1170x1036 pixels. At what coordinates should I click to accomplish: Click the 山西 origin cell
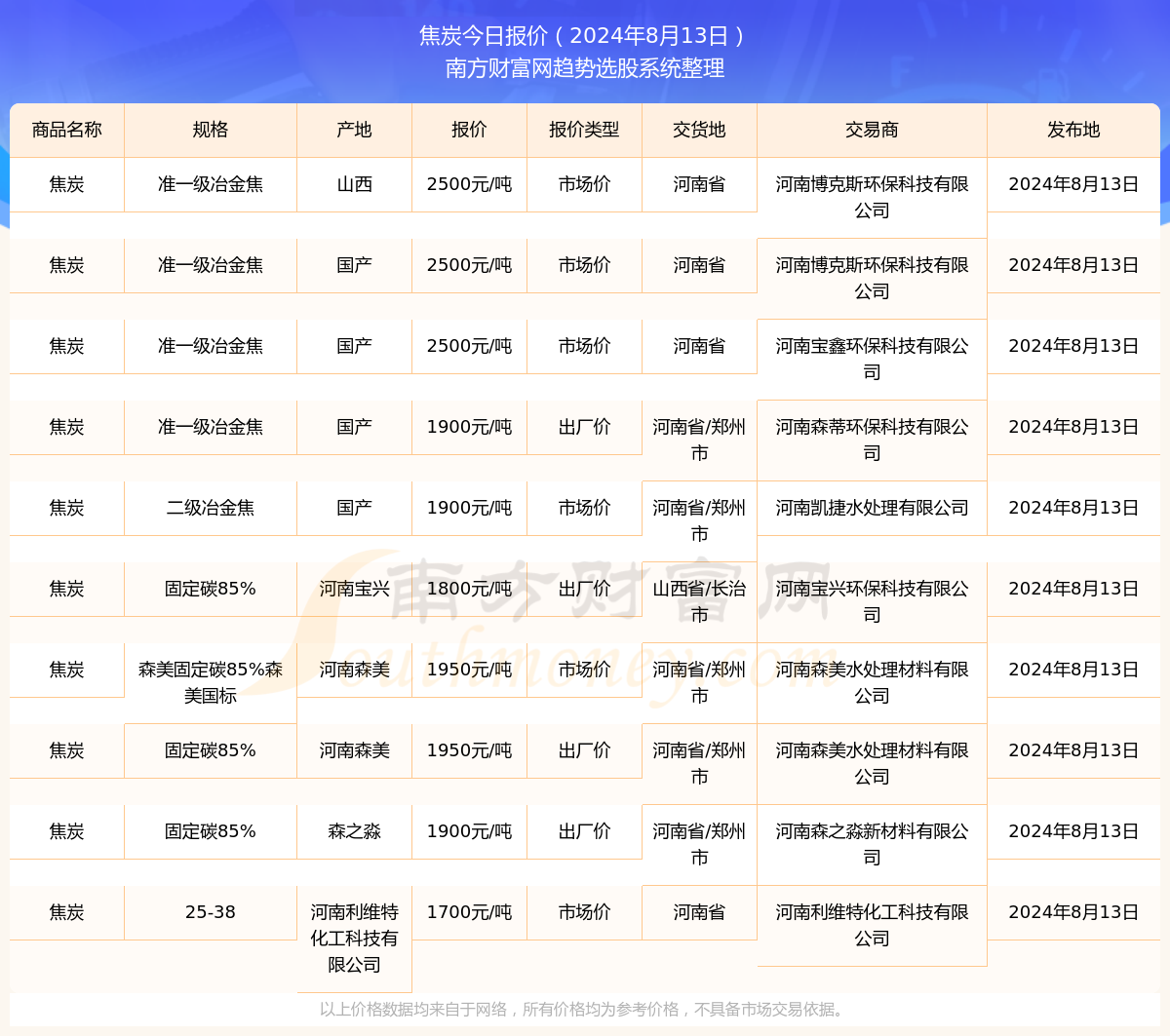(x=355, y=184)
